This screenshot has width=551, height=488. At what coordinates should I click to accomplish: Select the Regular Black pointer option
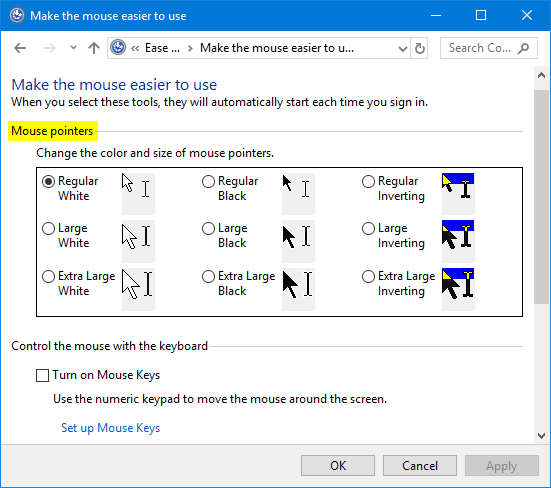[x=208, y=181]
